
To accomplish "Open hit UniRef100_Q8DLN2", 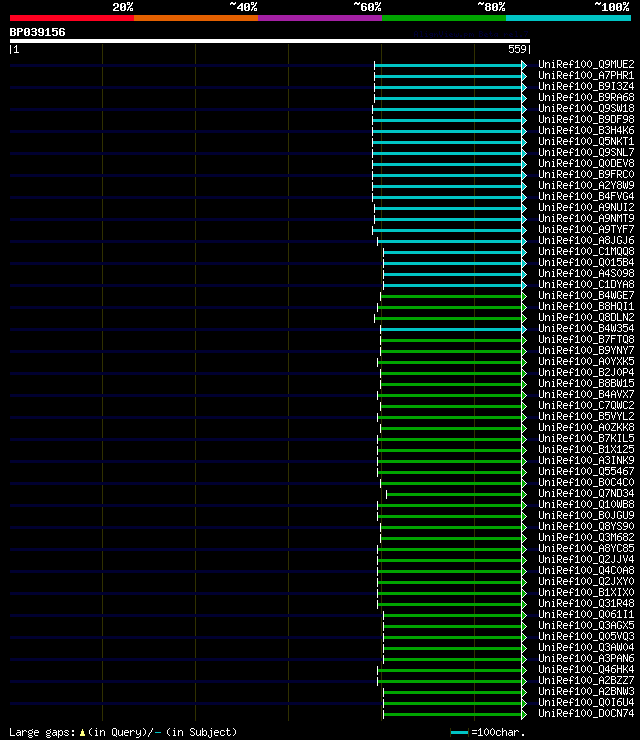I will (x=586, y=317).
